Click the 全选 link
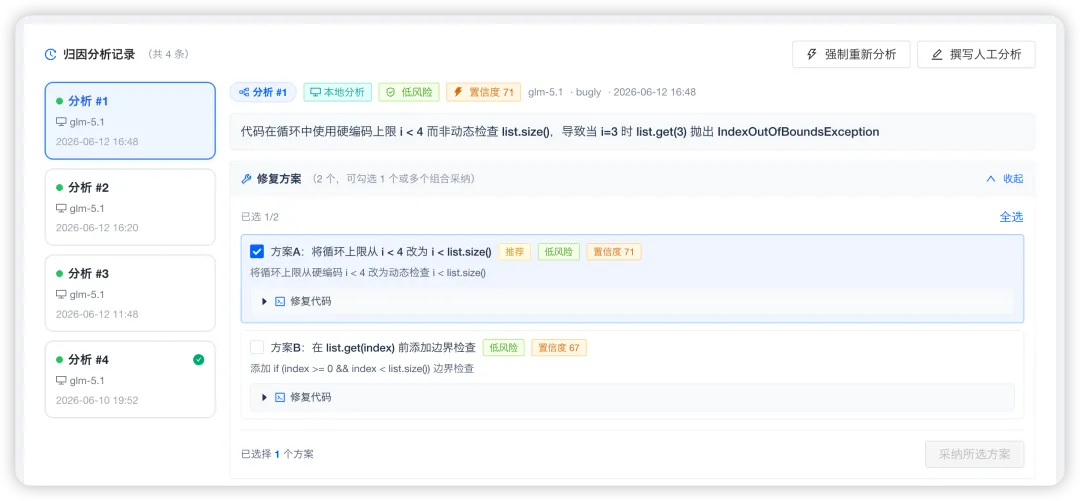This screenshot has height=501, width=1080. (x=1011, y=216)
